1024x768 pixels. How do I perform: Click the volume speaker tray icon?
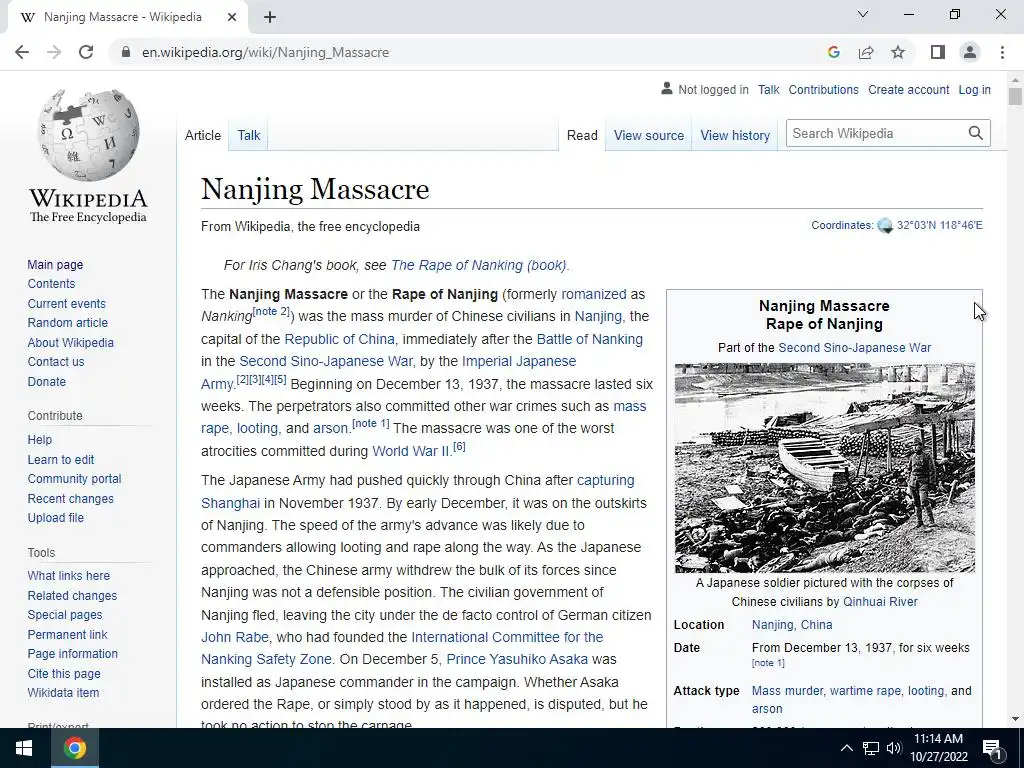(894, 748)
